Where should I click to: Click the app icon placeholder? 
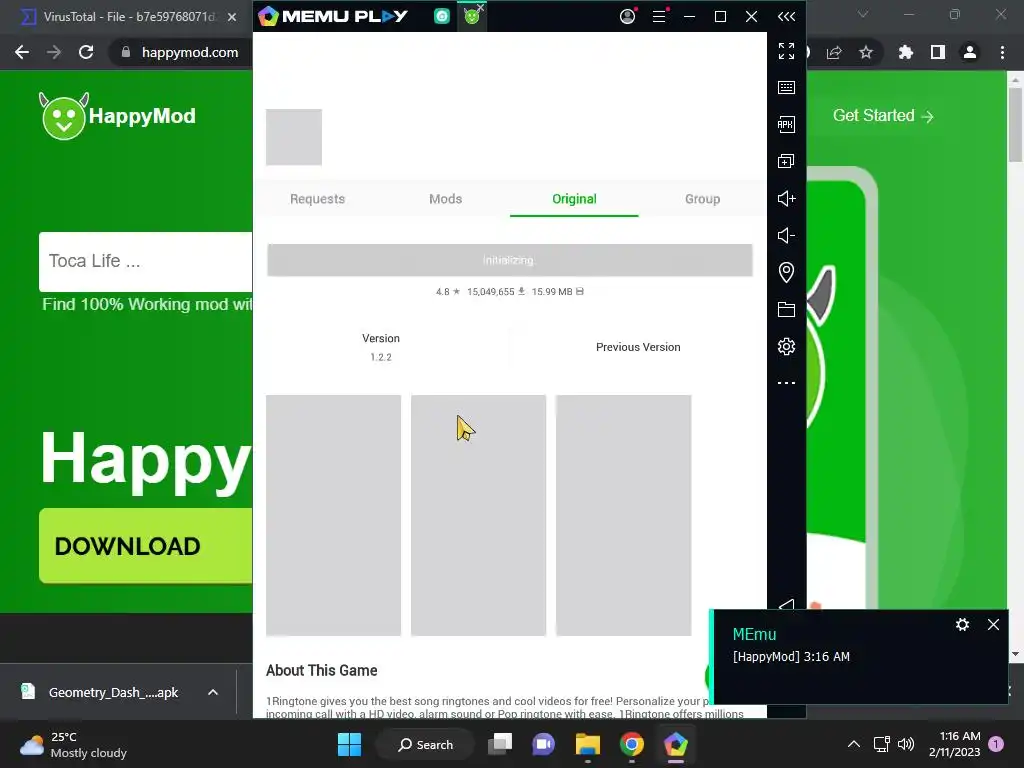tap(294, 137)
